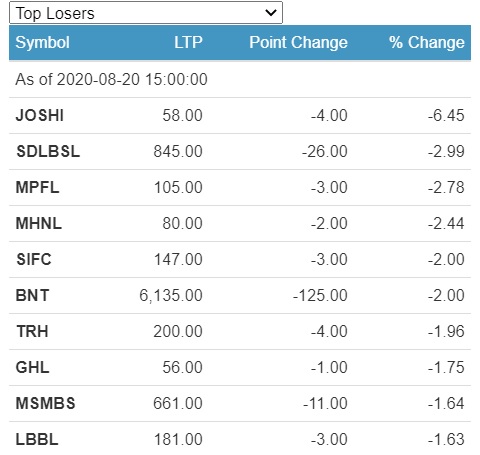480x455 pixels.
Task: Click the As of 2020-08-20 timestamp
Action: pos(111,79)
